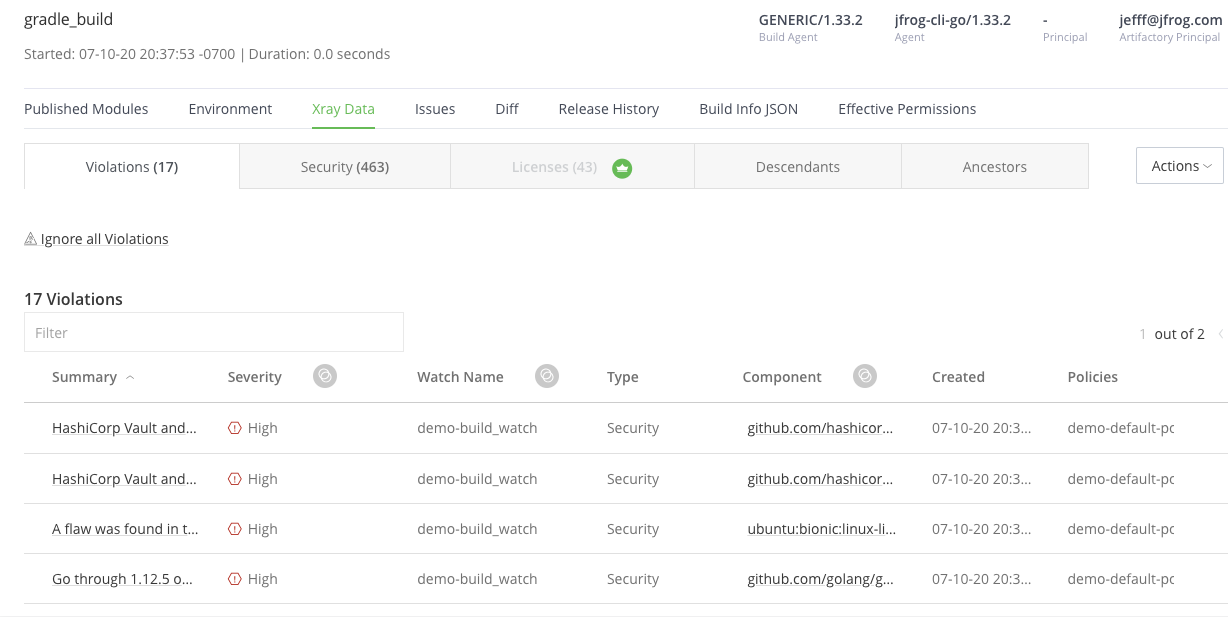Open the ubuntu:bionic:linux component link
Viewport: 1228px width, 617px height.
pos(822,529)
